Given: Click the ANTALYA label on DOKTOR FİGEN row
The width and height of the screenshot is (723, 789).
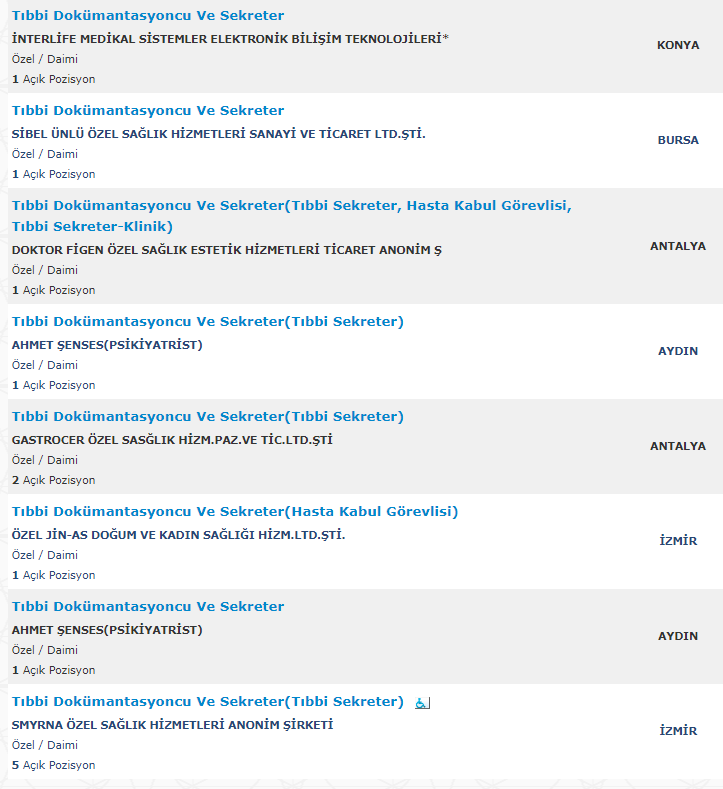Looking at the screenshot, I should click(x=678, y=246).
